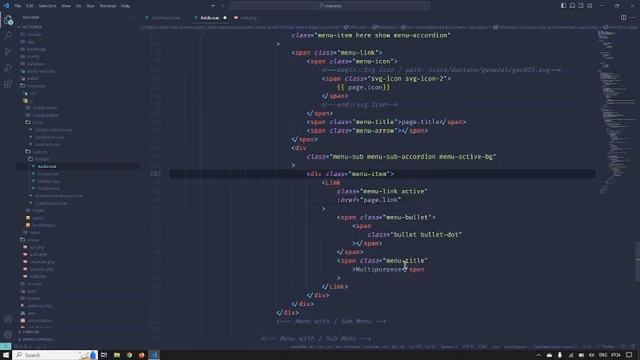Viewport: 640px width, 360px height.
Task: Open Task View on the taskbar
Action: click(104, 355)
